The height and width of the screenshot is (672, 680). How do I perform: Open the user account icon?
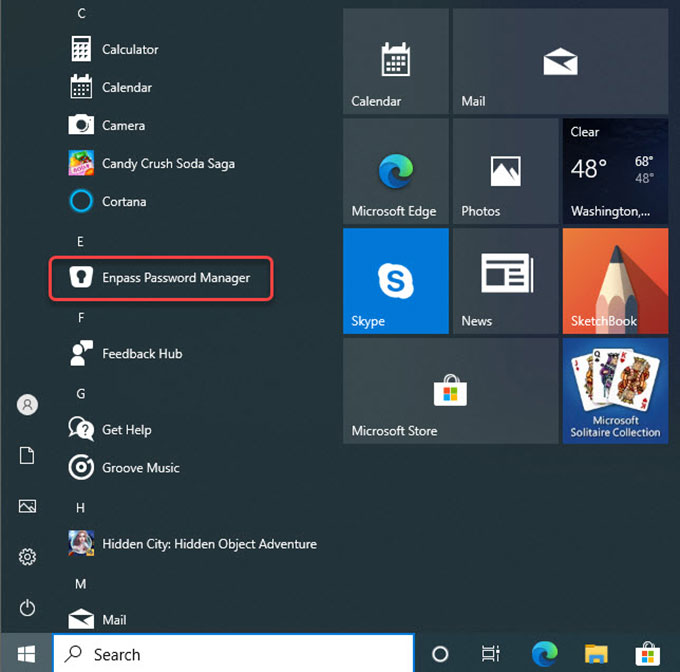pyautogui.click(x=27, y=405)
